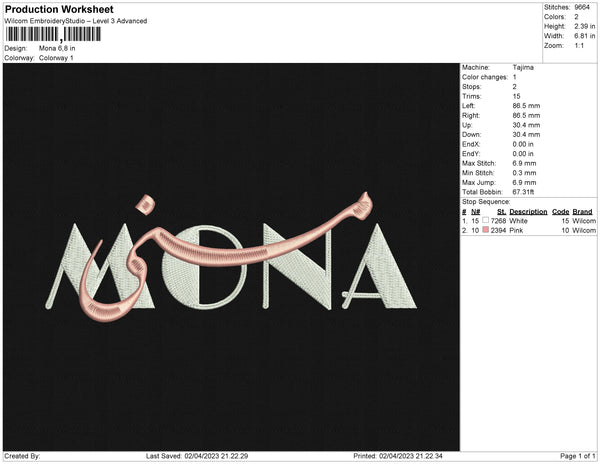Image resolution: width=600 pixels, height=464 pixels.
Task: Select 'Wilcom EmbroideryStudio – Level 3 Advanced' text
Action: coord(76,21)
